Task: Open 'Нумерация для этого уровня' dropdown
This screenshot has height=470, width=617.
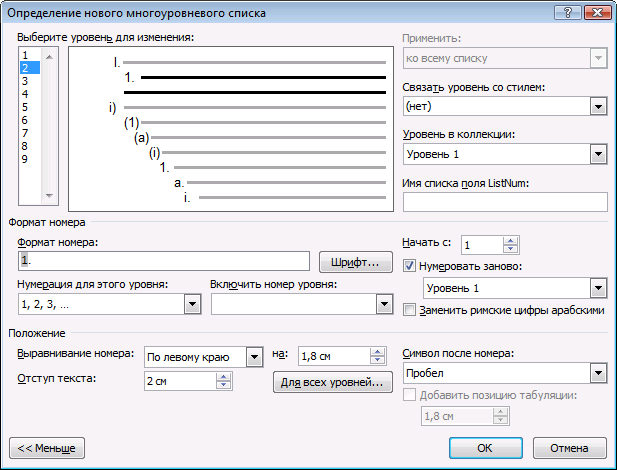Action: (192, 304)
